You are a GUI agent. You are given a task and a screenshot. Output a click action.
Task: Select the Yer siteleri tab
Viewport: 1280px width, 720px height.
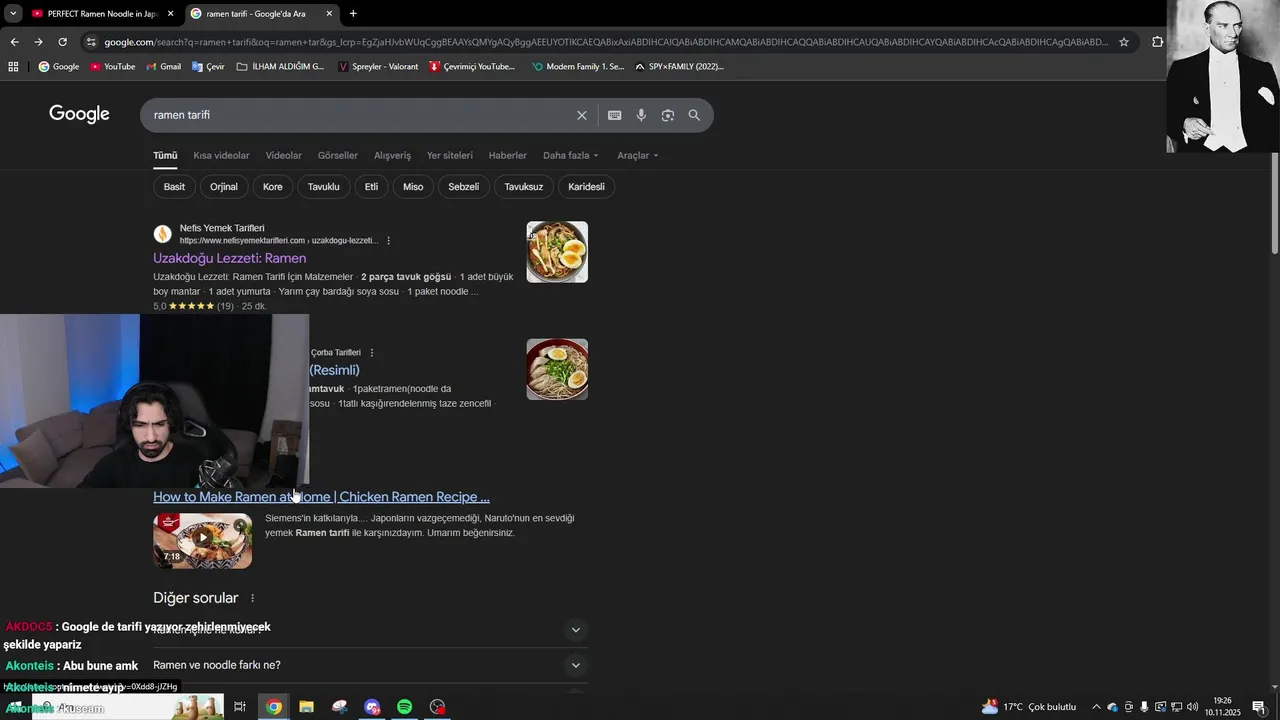(449, 155)
